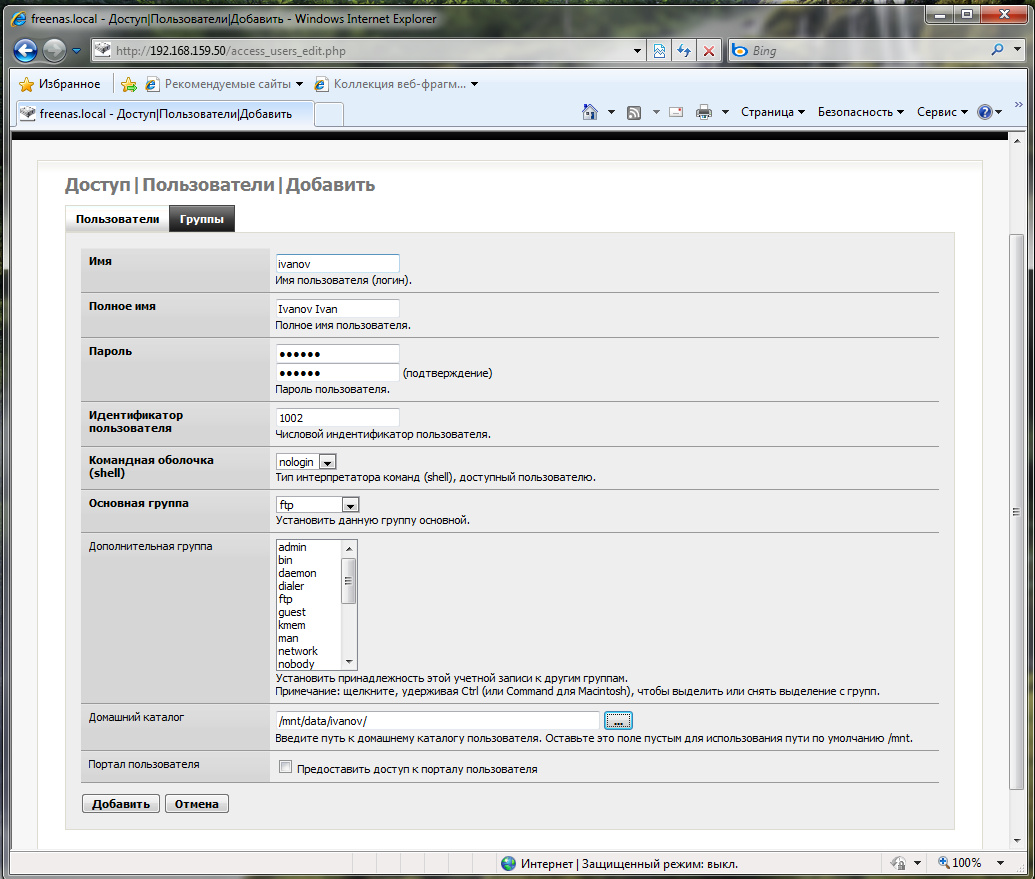Screen dimensions: 1035x879
Task: Click the RSS feeds icon
Action: pyautogui.click(x=634, y=113)
